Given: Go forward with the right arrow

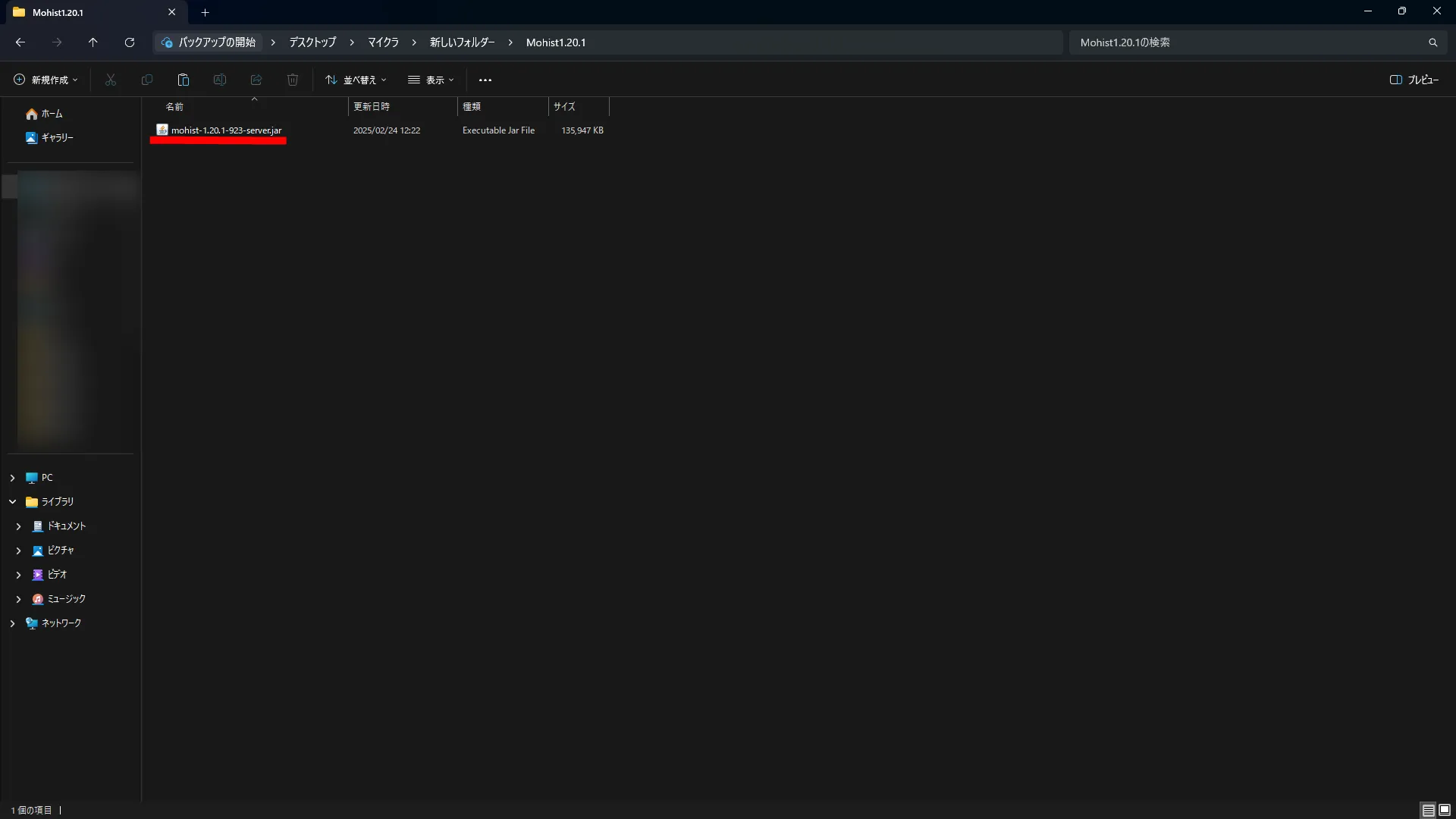Looking at the screenshot, I should (x=57, y=42).
